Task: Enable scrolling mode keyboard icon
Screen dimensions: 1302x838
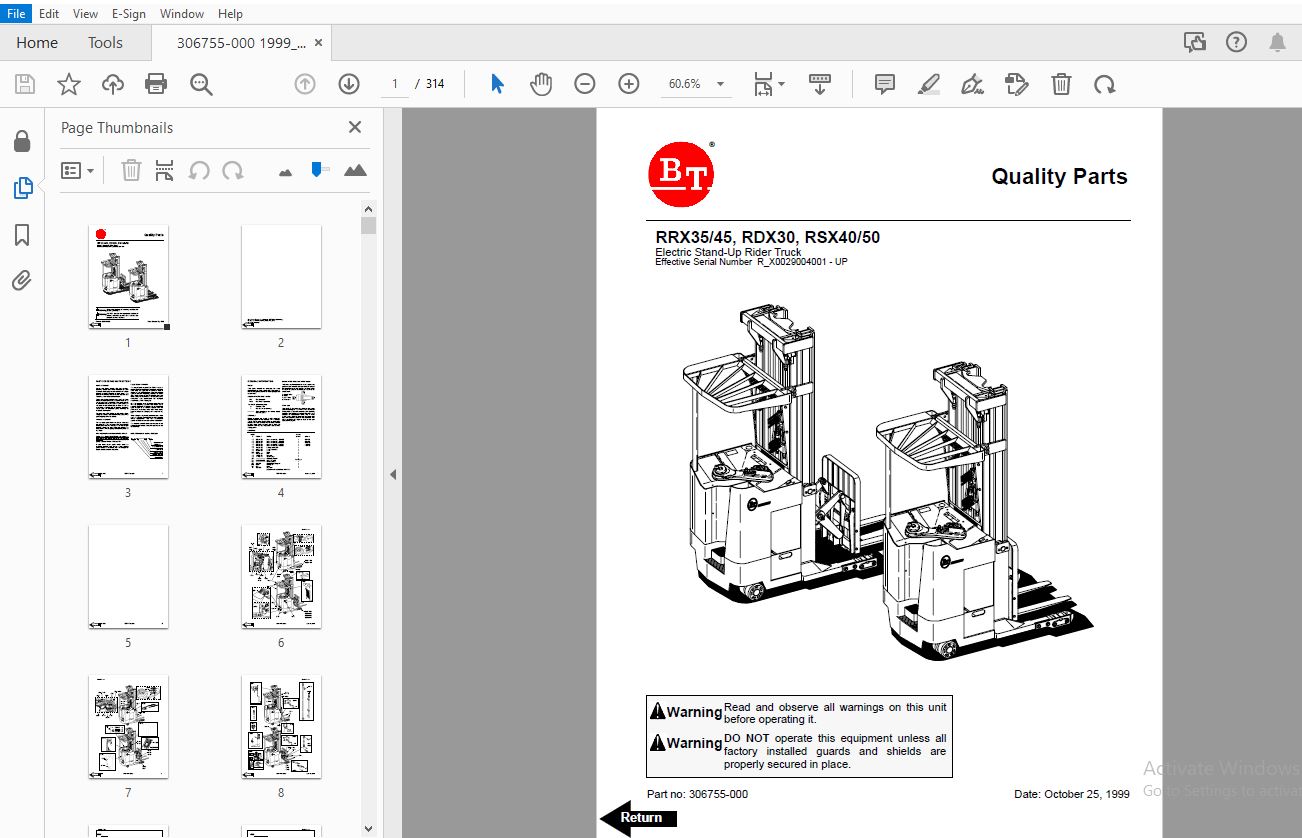Action: 820,85
